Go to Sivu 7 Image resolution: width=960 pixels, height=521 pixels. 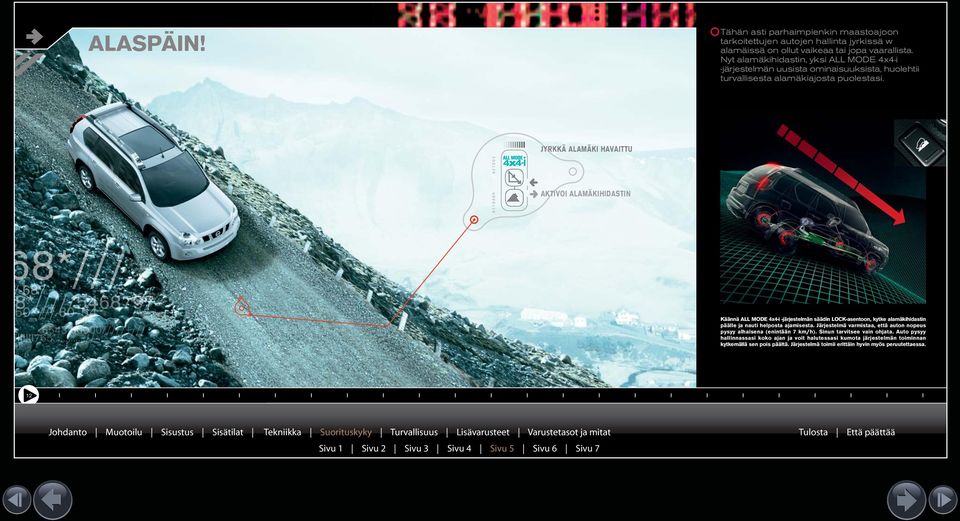tap(587, 449)
